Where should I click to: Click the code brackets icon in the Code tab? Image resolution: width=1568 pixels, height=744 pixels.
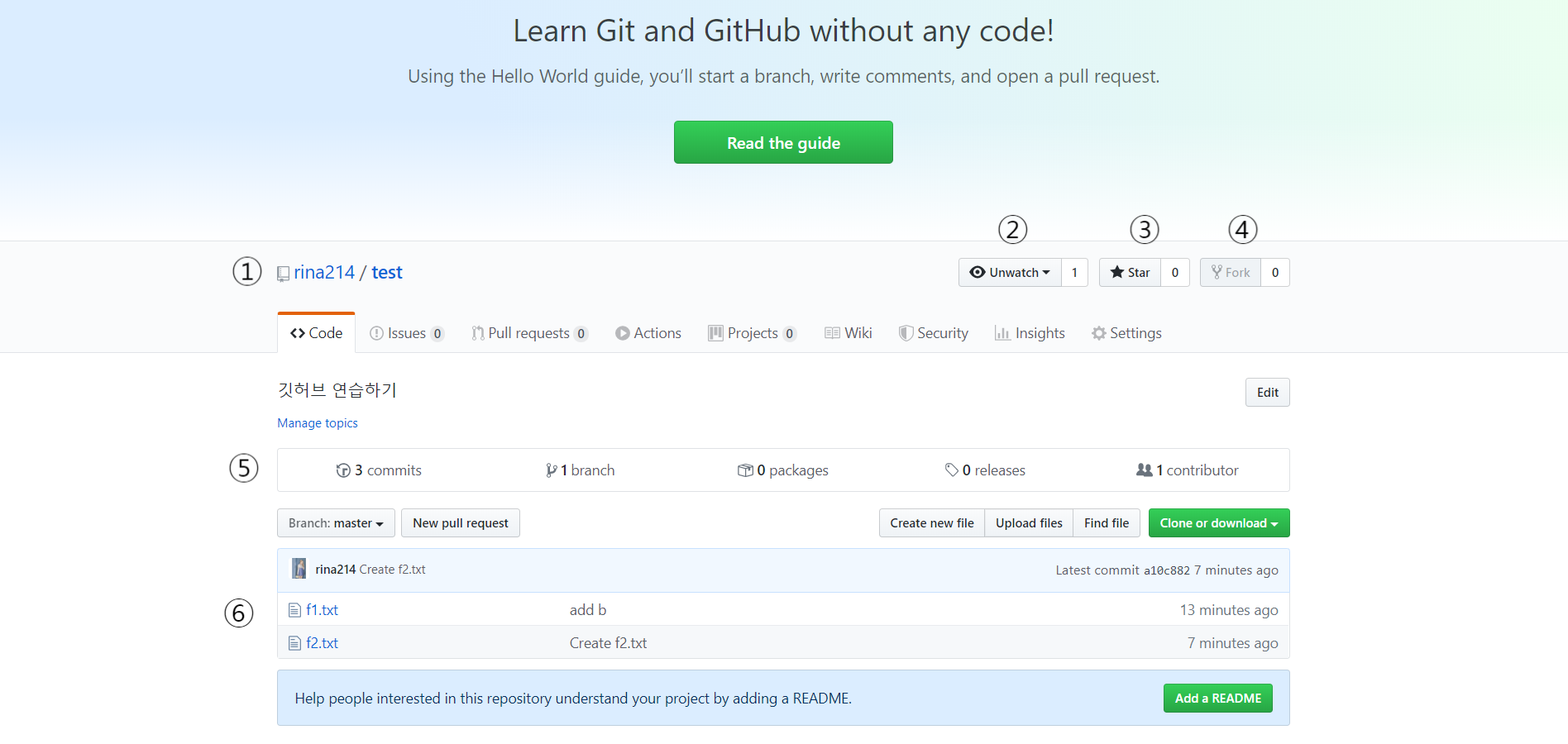(x=298, y=333)
